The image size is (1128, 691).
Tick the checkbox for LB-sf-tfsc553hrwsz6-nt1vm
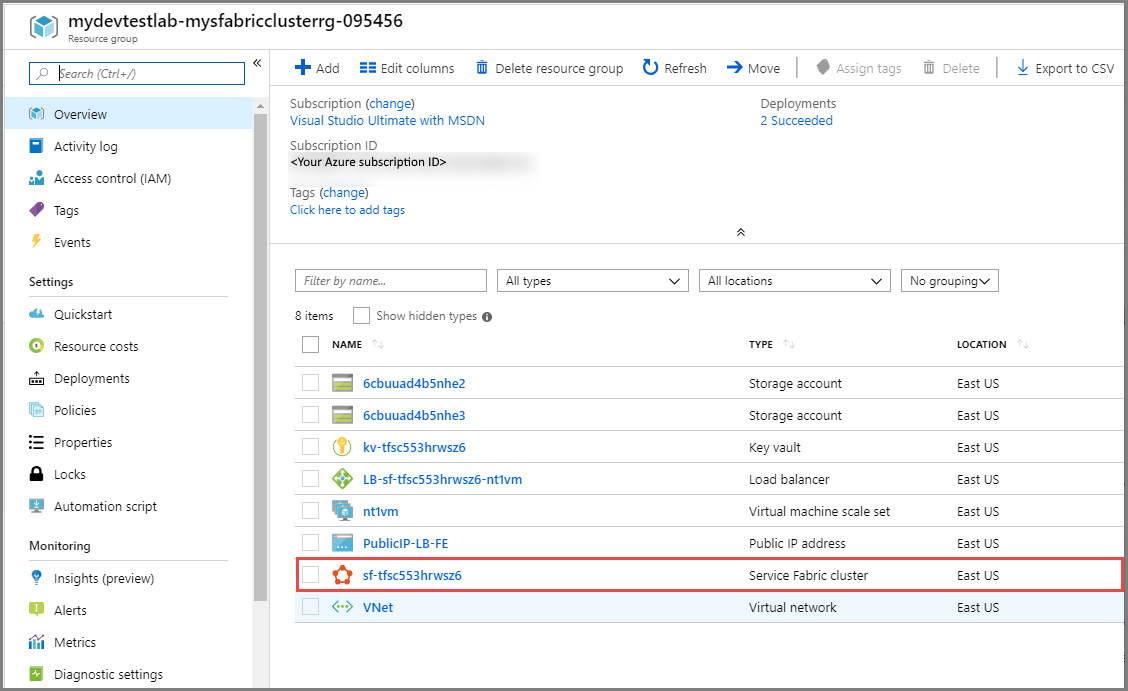tap(310, 479)
